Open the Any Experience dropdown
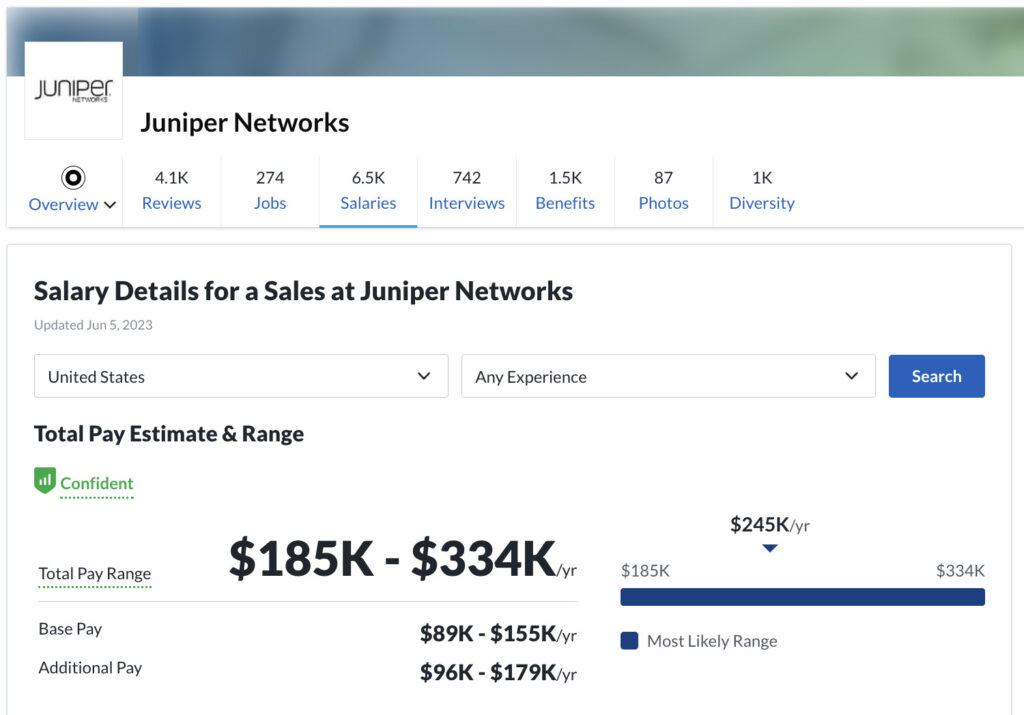This screenshot has height=715, width=1024. click(x=668, y=376)
